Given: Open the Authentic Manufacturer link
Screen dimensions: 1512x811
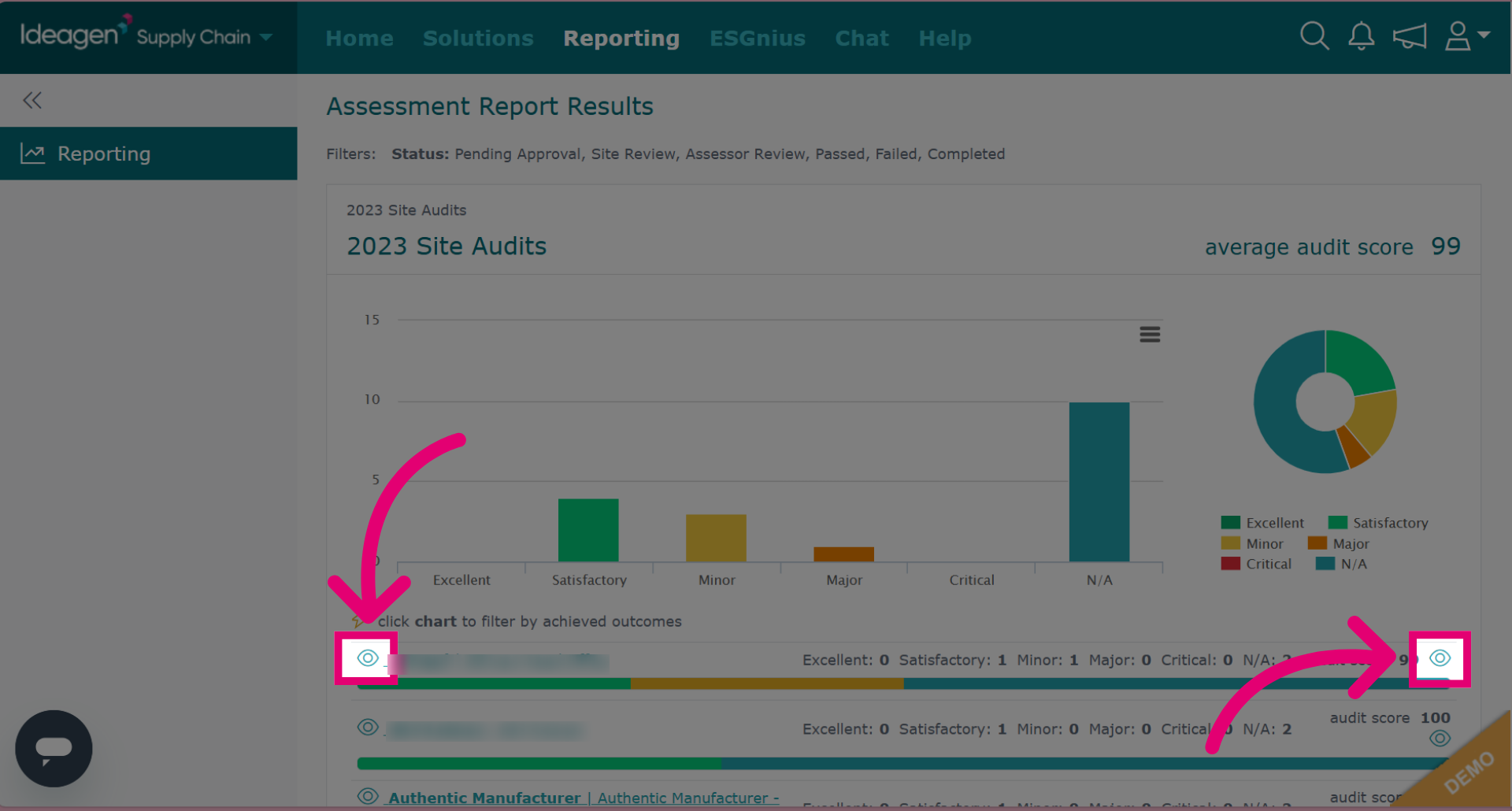Looking at the screenshot, I should coord(584,798).
